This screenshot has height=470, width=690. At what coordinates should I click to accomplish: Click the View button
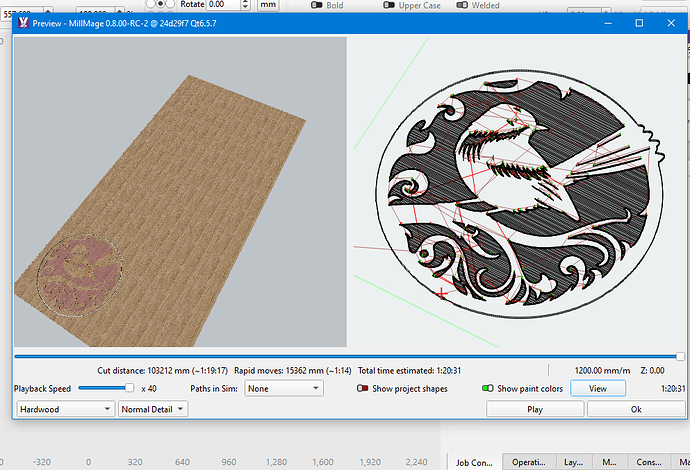tap(598, 389)
